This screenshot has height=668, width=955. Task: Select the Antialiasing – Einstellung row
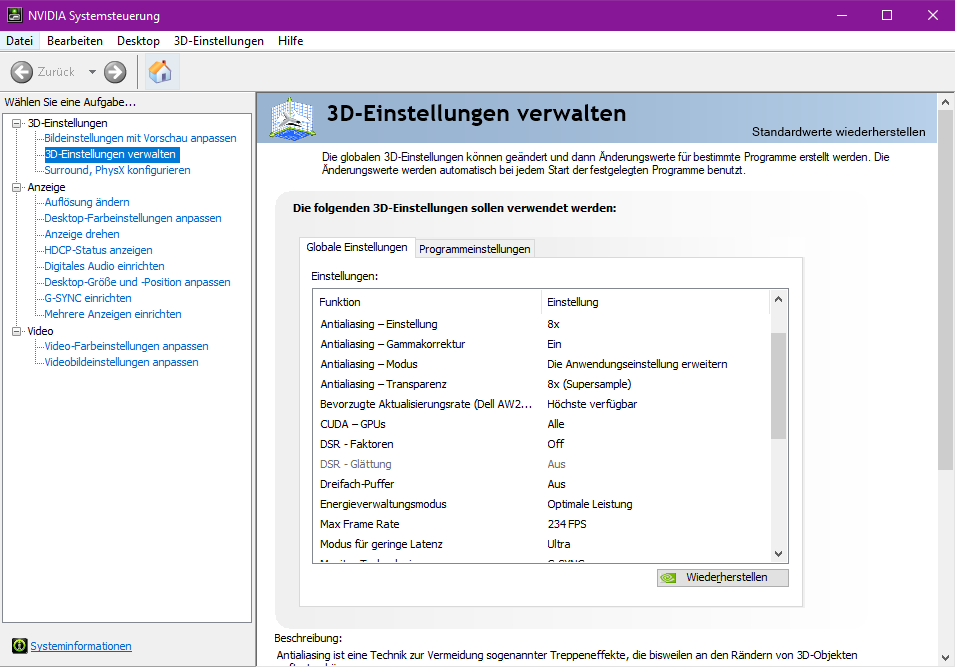pyautogui.click(x=541, y=324)
